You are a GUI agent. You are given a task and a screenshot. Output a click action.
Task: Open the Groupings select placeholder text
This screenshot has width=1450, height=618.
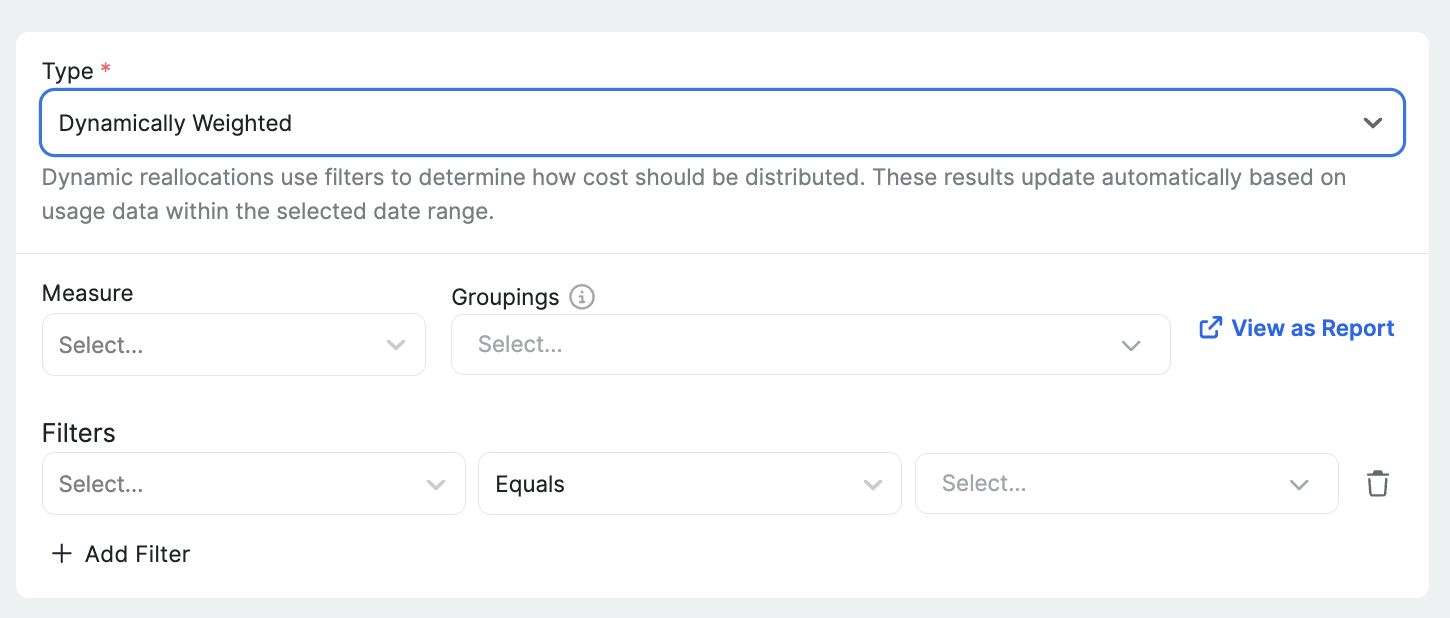(520, 345)
